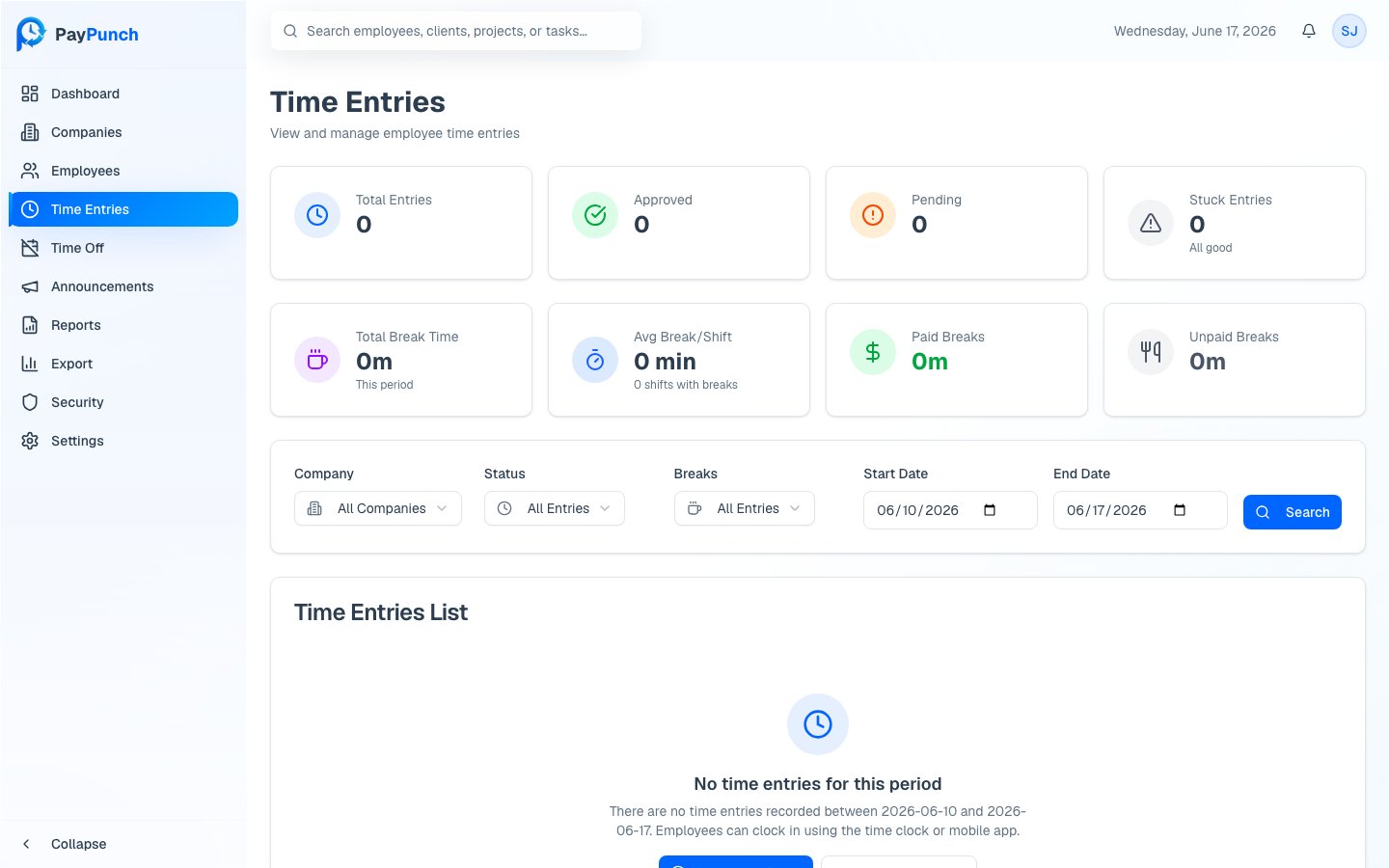The width and height of the screenshot is (1389, 868).
Task: Click the Dashboard grid icon
Action: pos(30,94)
